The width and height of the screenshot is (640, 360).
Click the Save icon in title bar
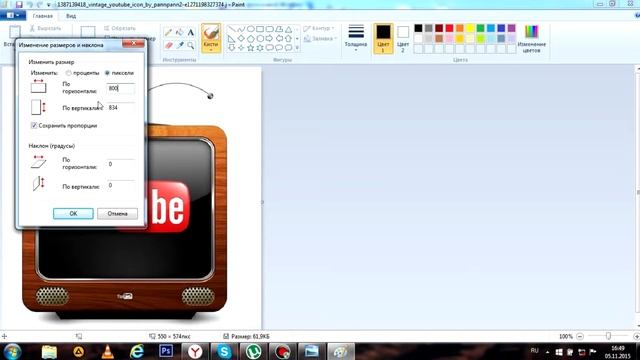coord(19,4)
